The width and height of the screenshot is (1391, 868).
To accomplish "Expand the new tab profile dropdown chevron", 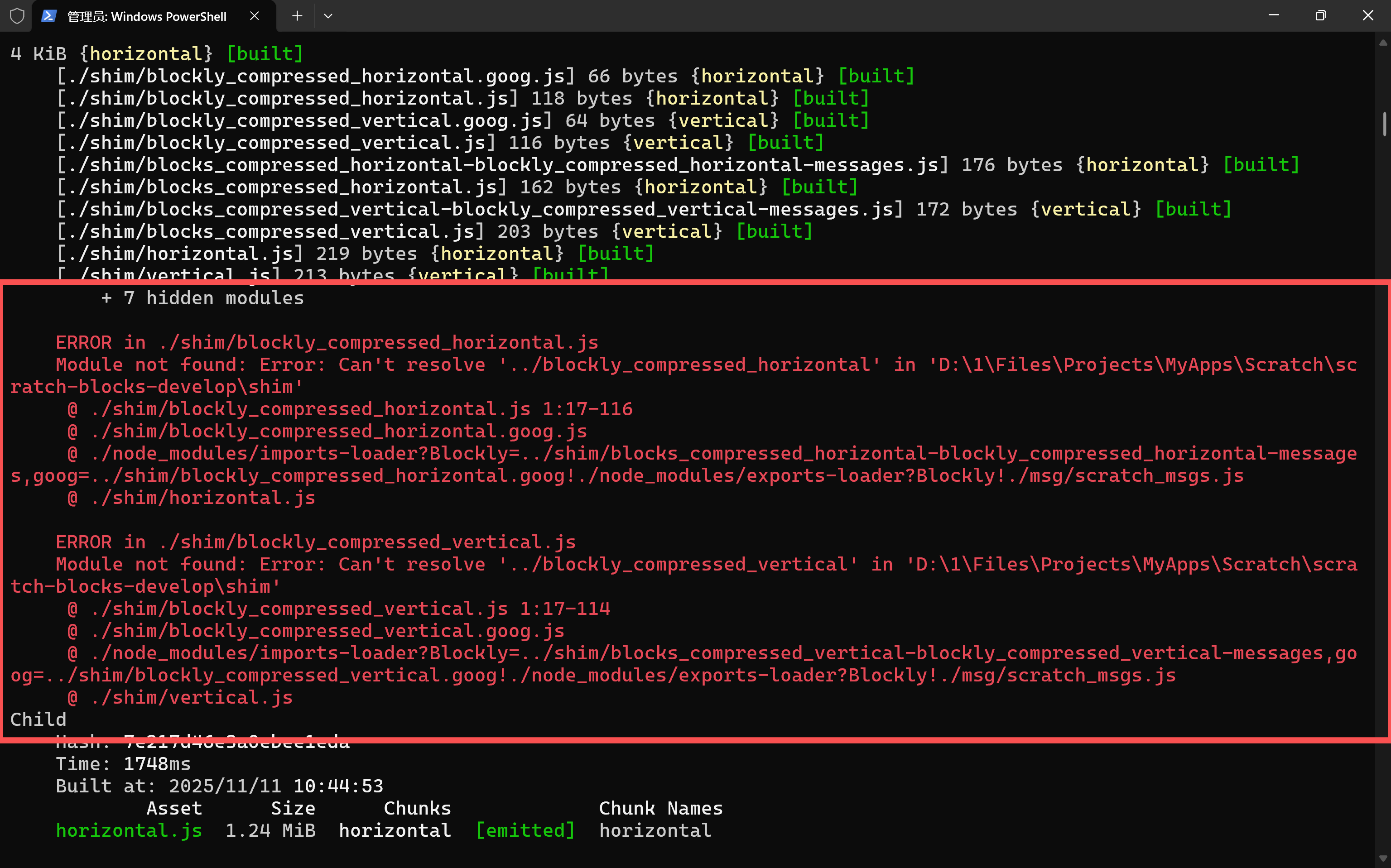I will (328, 16).
